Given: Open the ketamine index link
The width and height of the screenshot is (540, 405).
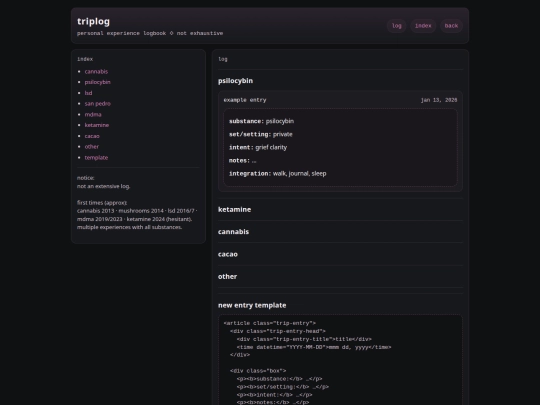Looking at the screenshot, I should [97, 125].
